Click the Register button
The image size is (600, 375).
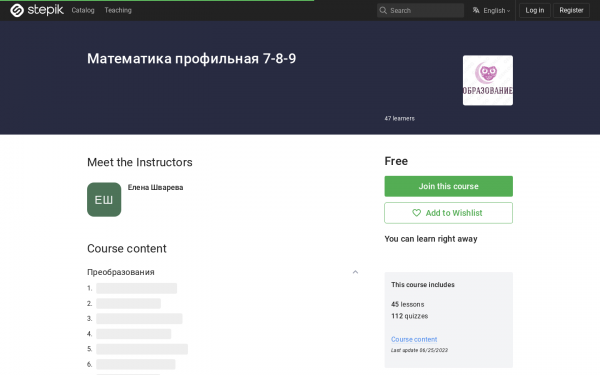(x=571, y=10)
